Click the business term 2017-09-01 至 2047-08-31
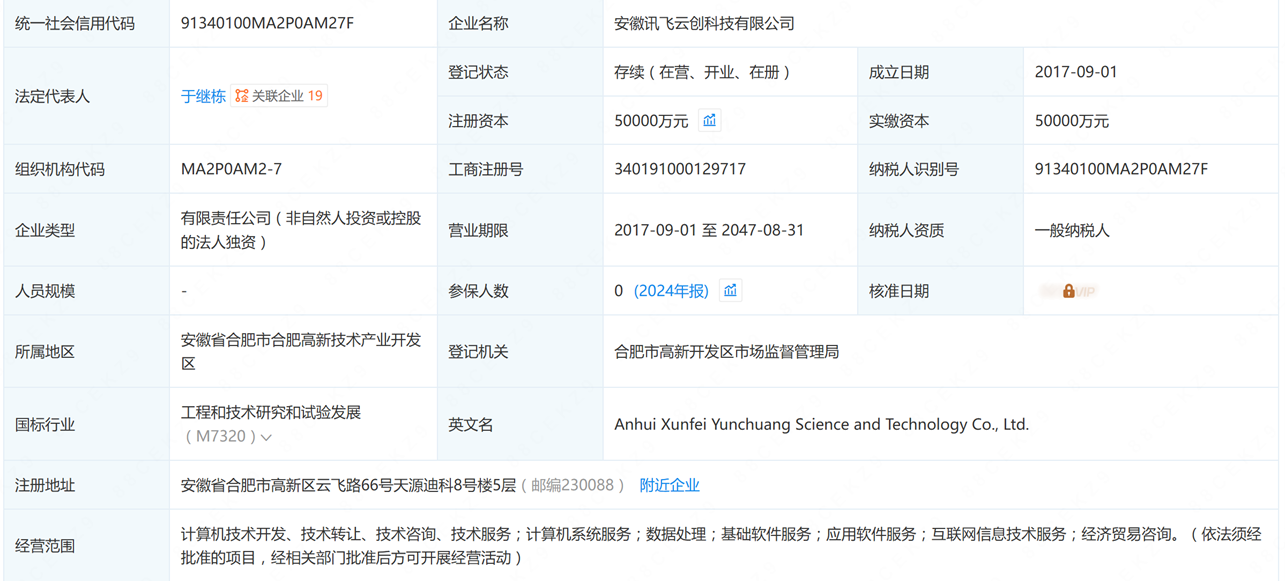 [x=709, y=230]
